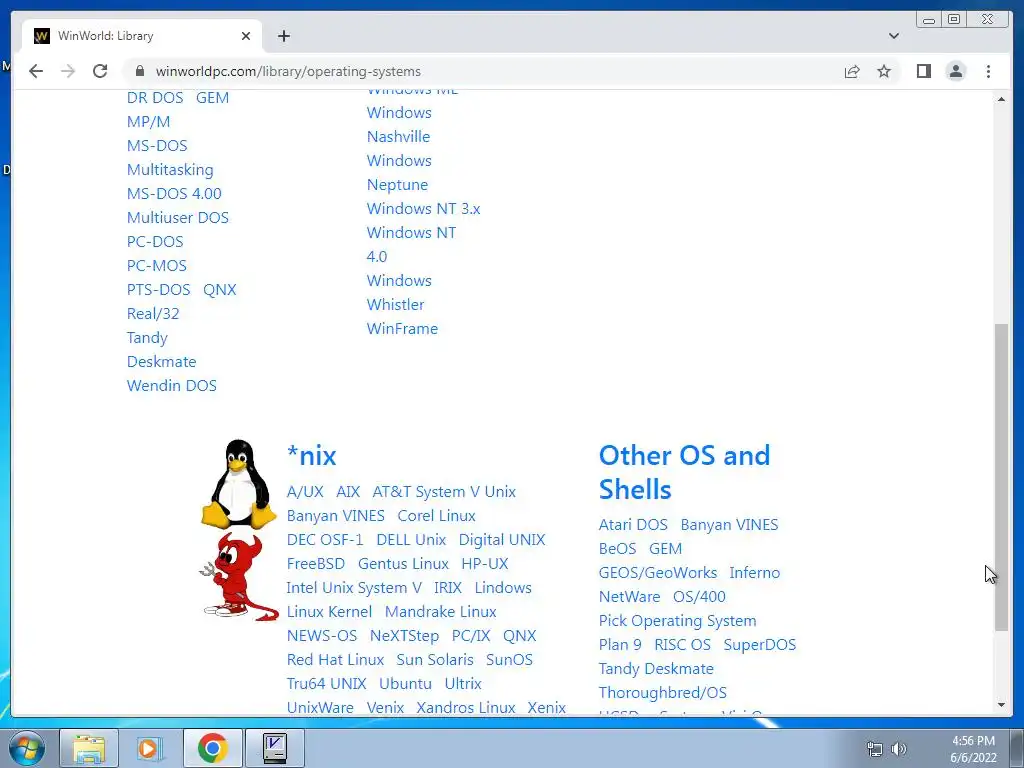Switch to the Chrome taskbar button
Image resolution: width=1024 pixels, height=768 pixels.
pyautogui.click(x=212, y=748)
